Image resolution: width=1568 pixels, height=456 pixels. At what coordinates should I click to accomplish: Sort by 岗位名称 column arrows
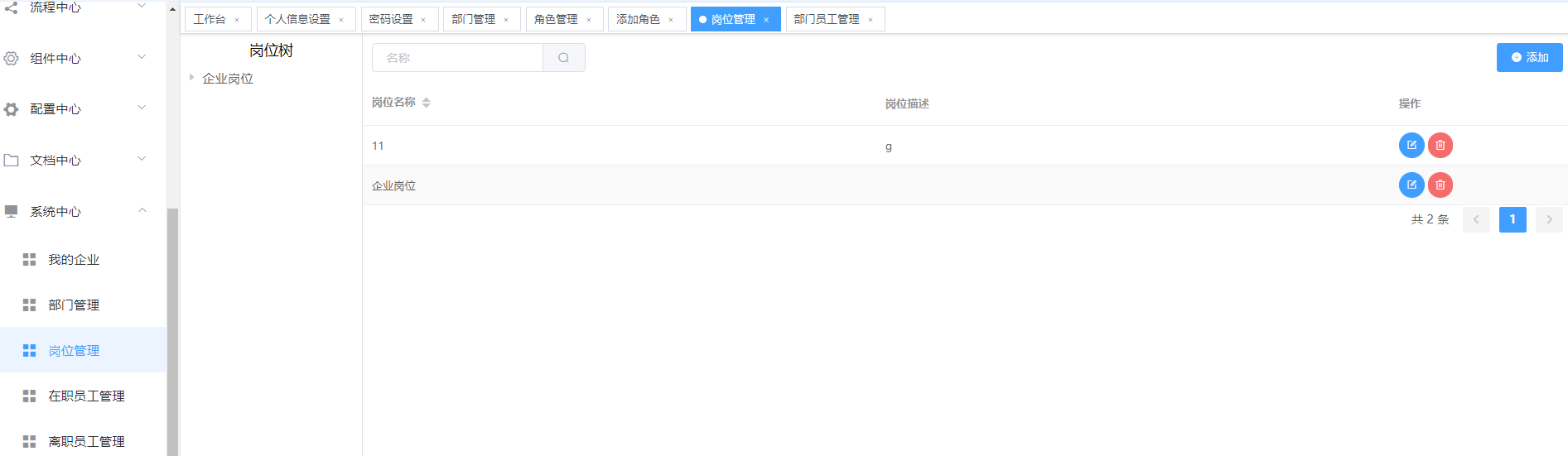(426, 103)
